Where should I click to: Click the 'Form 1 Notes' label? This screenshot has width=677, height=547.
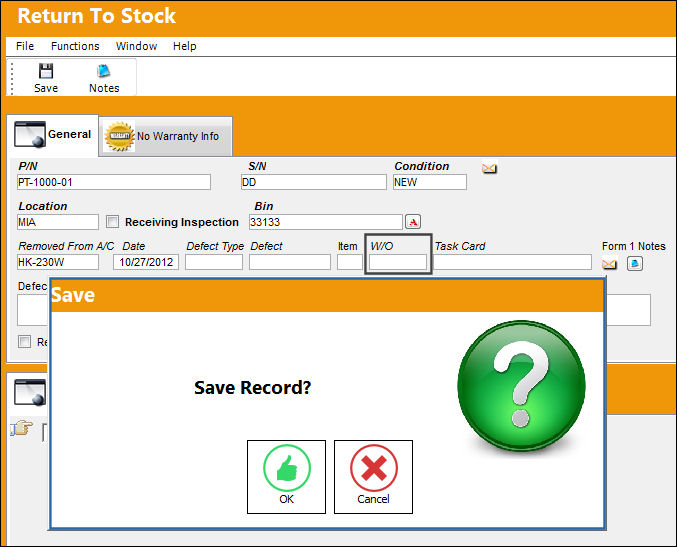633,246
